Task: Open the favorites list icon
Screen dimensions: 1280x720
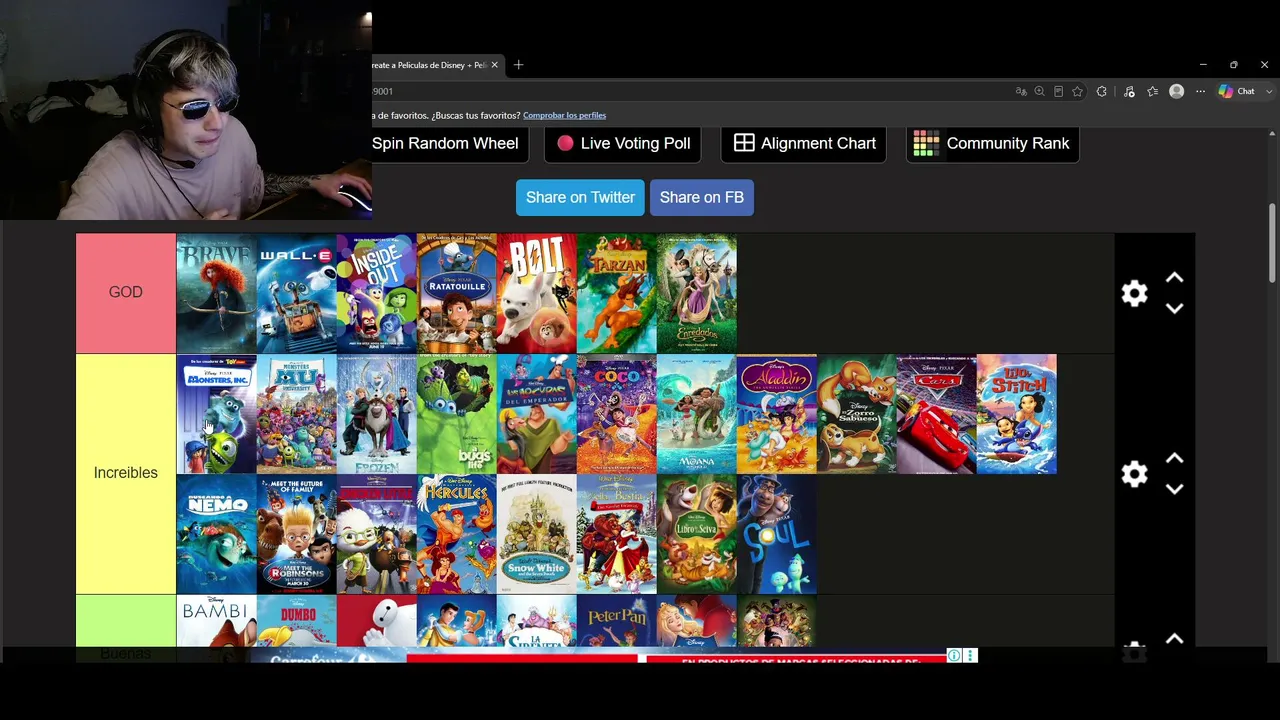Action: pyautogui.click(x=1153, y=91)
